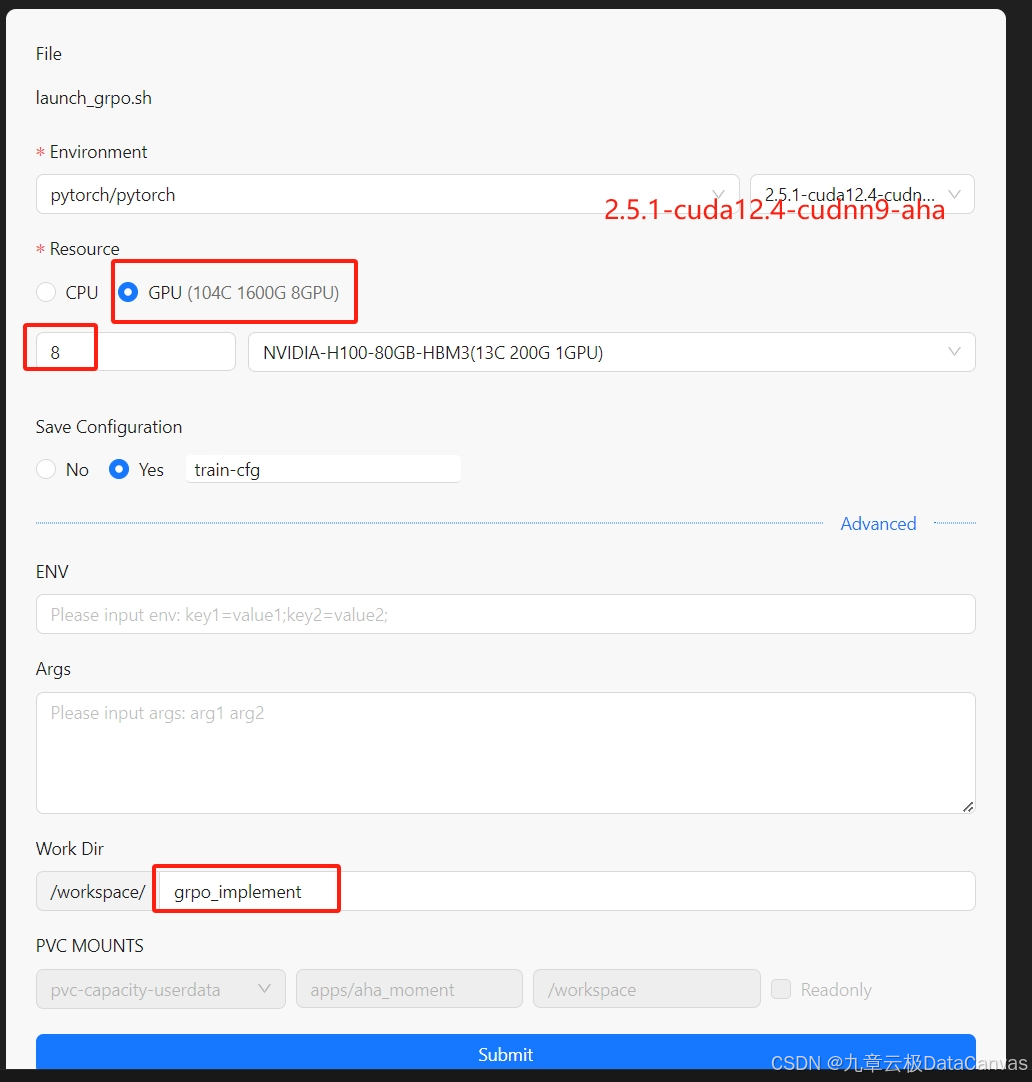Viewport: 1032px width, 1082px height.
Task: Focus the GPU count field showing 8
Action: pos(136,352)
